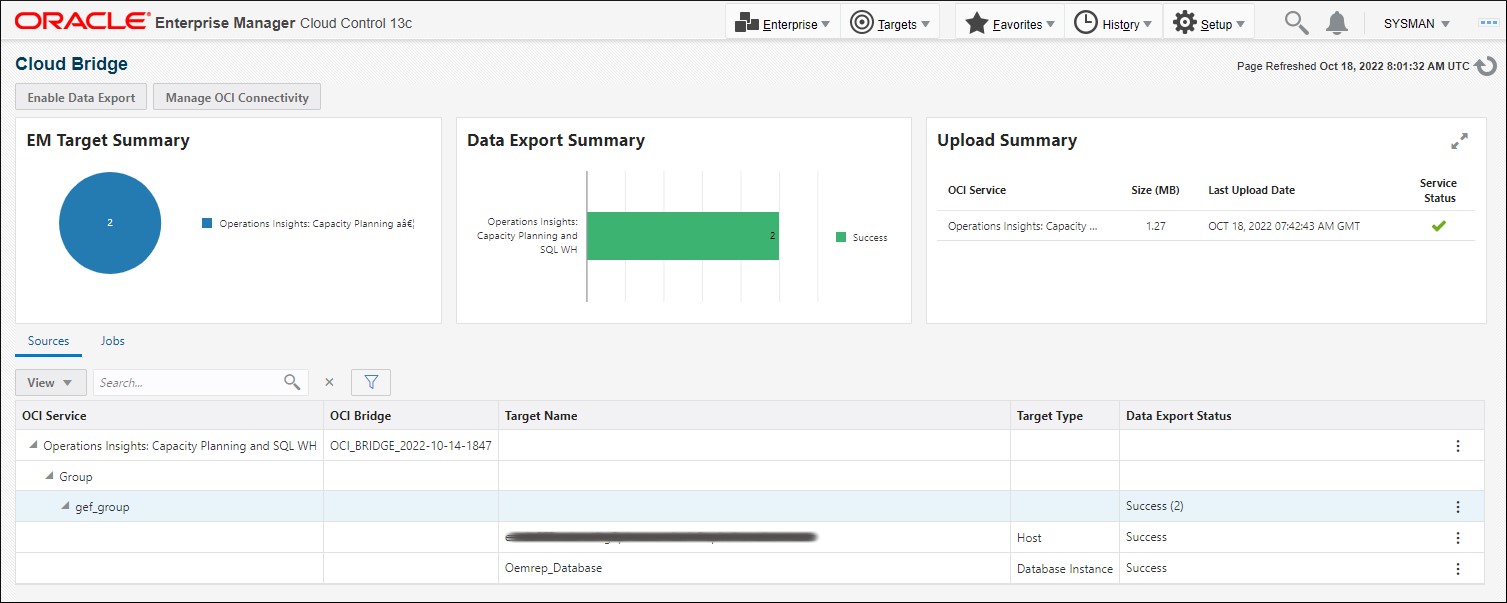Maximize the Upload Summary panel

pos(1459,141)
